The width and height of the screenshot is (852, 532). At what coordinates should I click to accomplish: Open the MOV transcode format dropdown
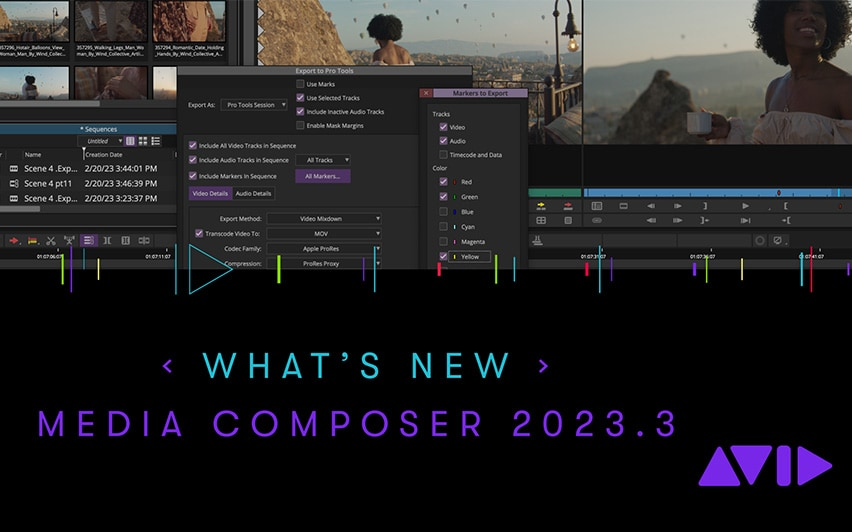coord(324,233)
